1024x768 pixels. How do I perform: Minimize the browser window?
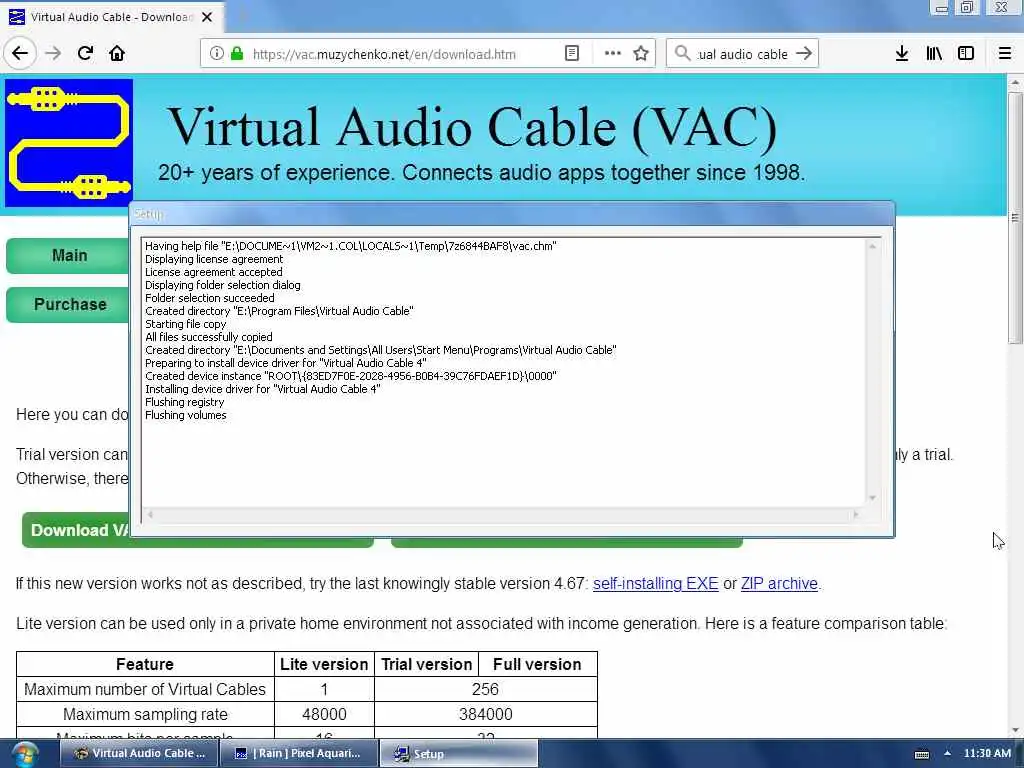click(941, 8)
